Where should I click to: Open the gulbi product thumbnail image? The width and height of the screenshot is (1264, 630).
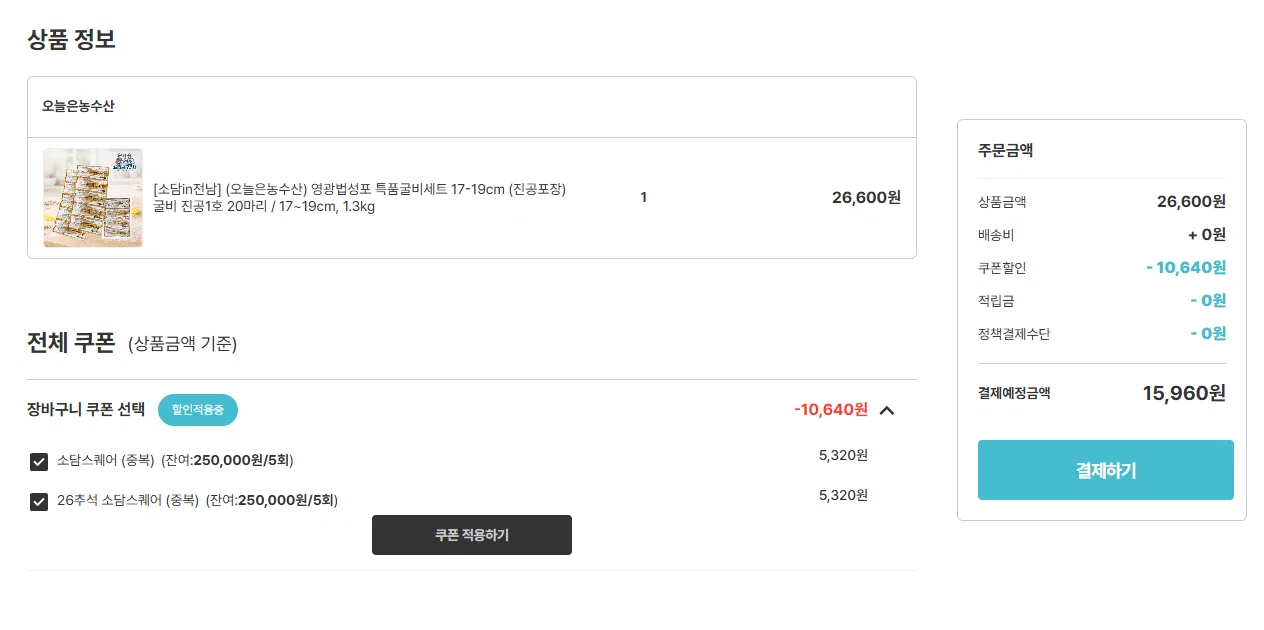[93, 198]
